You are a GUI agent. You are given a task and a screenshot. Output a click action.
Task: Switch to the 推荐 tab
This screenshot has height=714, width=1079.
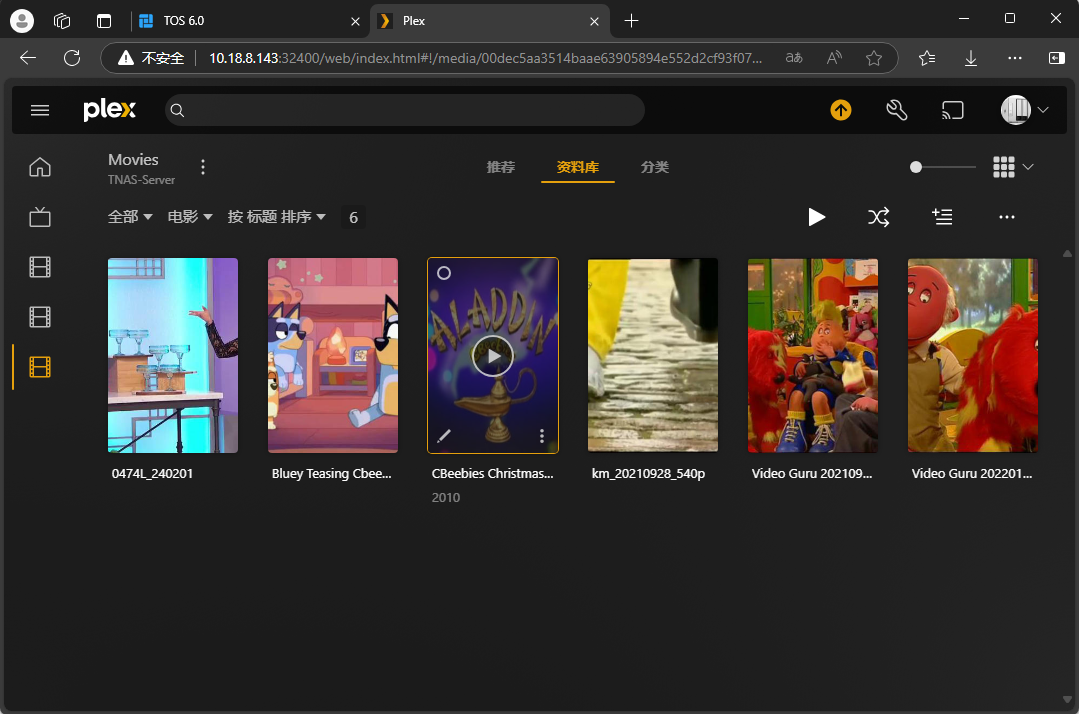point(500,167)
